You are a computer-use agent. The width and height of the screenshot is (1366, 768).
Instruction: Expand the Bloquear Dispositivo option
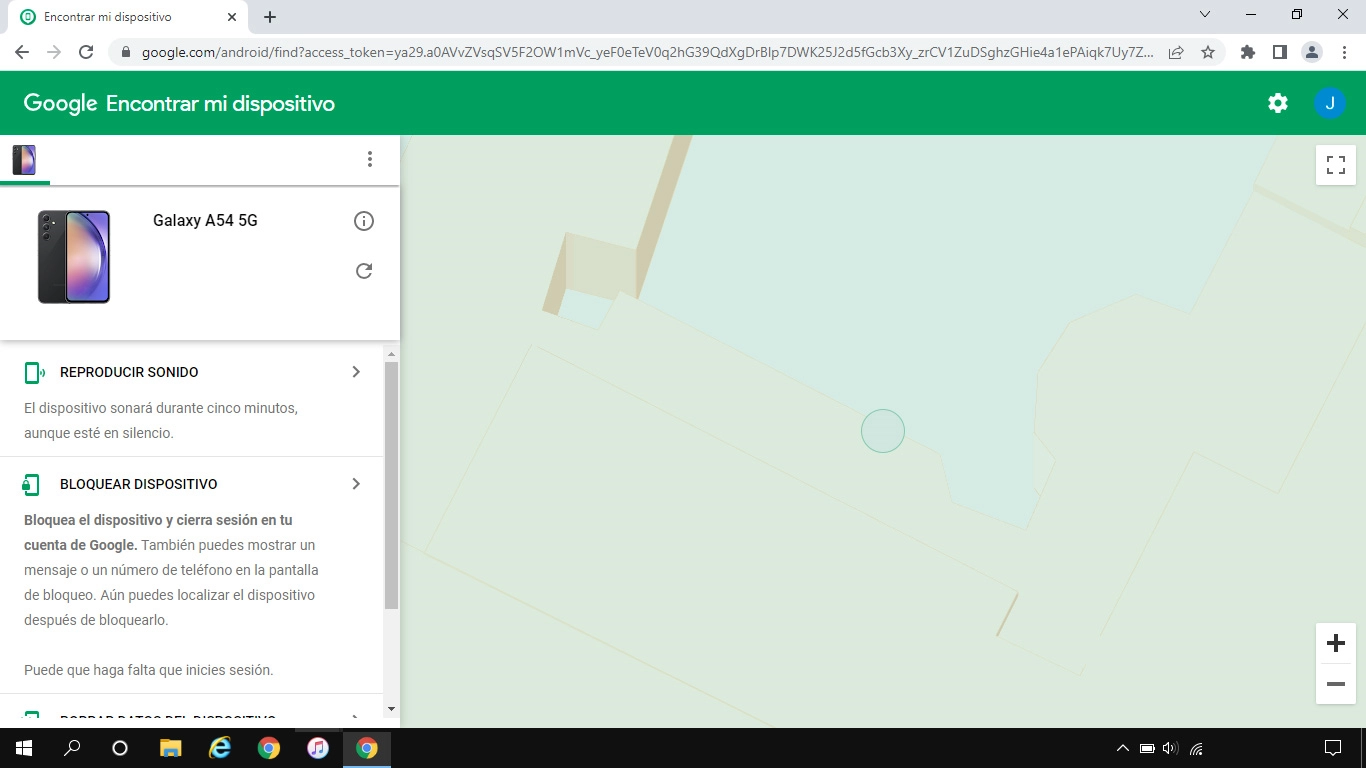pos(356,484)
